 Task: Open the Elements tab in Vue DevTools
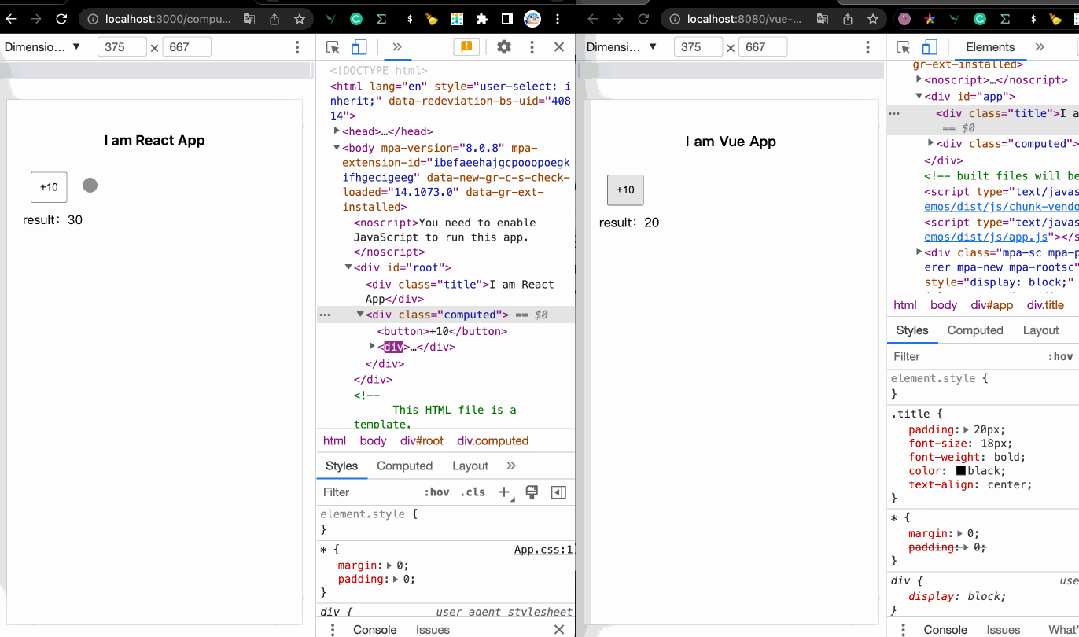point(990,47)
